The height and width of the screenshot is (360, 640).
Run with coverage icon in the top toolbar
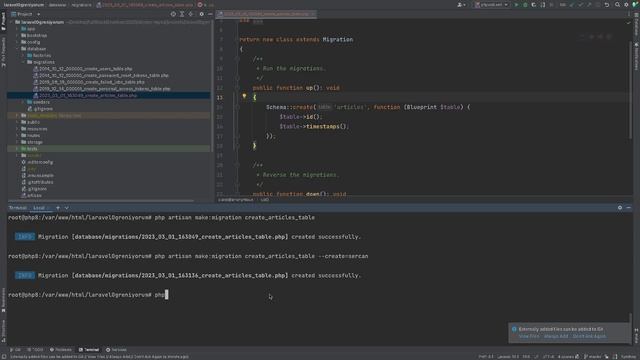coord(534,4)
